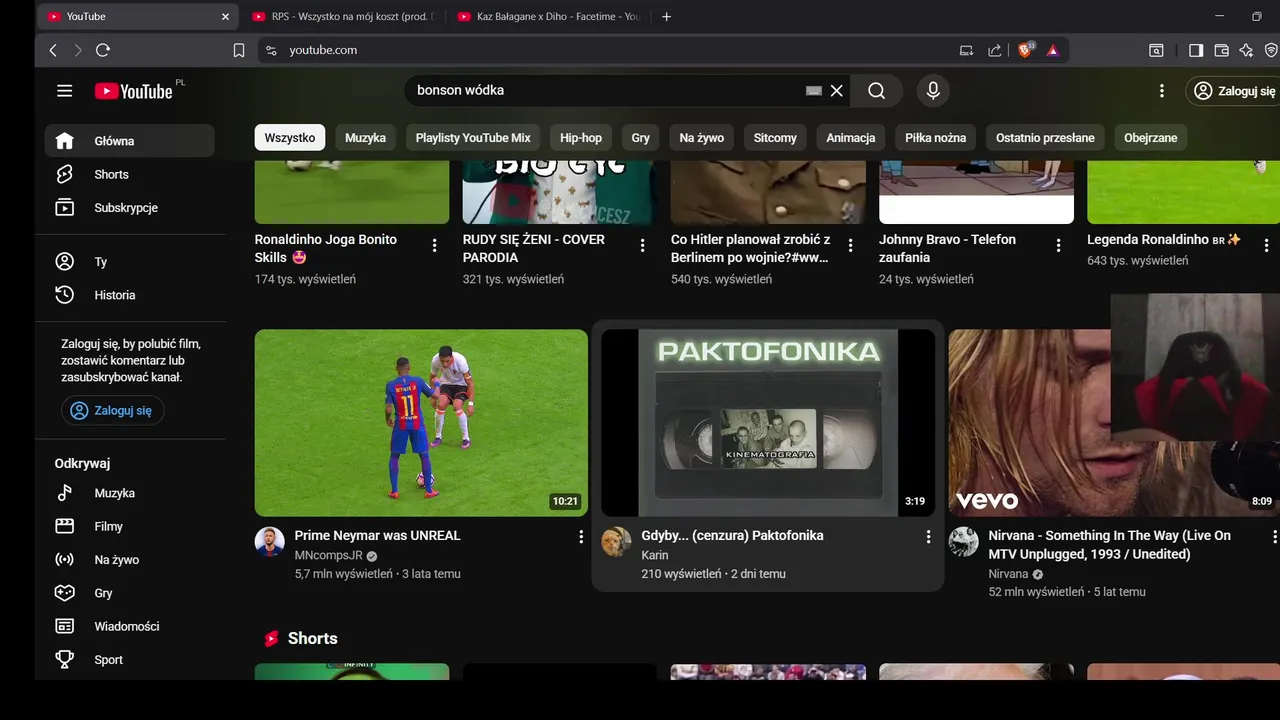Open Brave wallet icon
1280x720 pixels.
1221,50
